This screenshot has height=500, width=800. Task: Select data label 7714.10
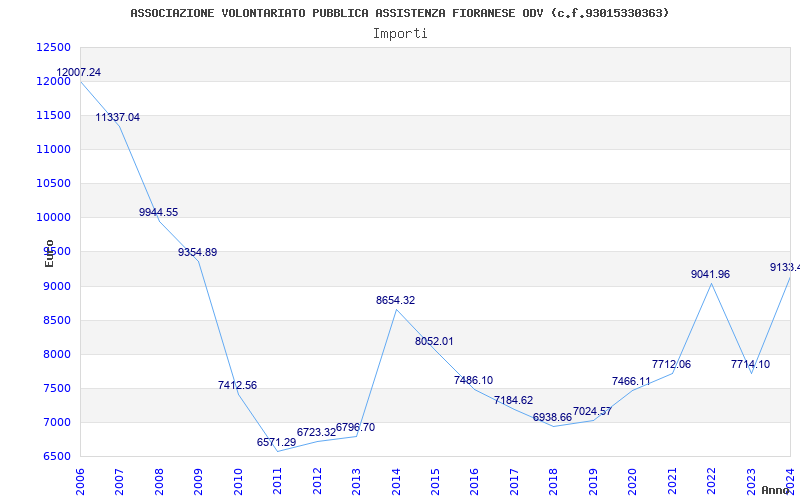pos(751,364)
